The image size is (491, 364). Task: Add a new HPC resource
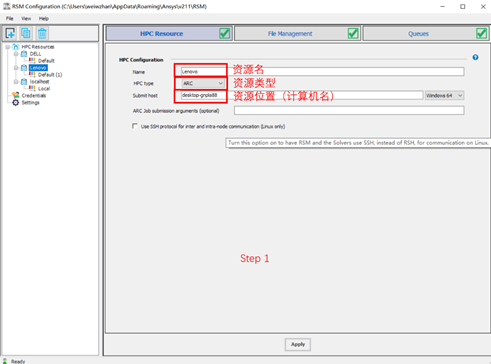click(x=10, y=33)
